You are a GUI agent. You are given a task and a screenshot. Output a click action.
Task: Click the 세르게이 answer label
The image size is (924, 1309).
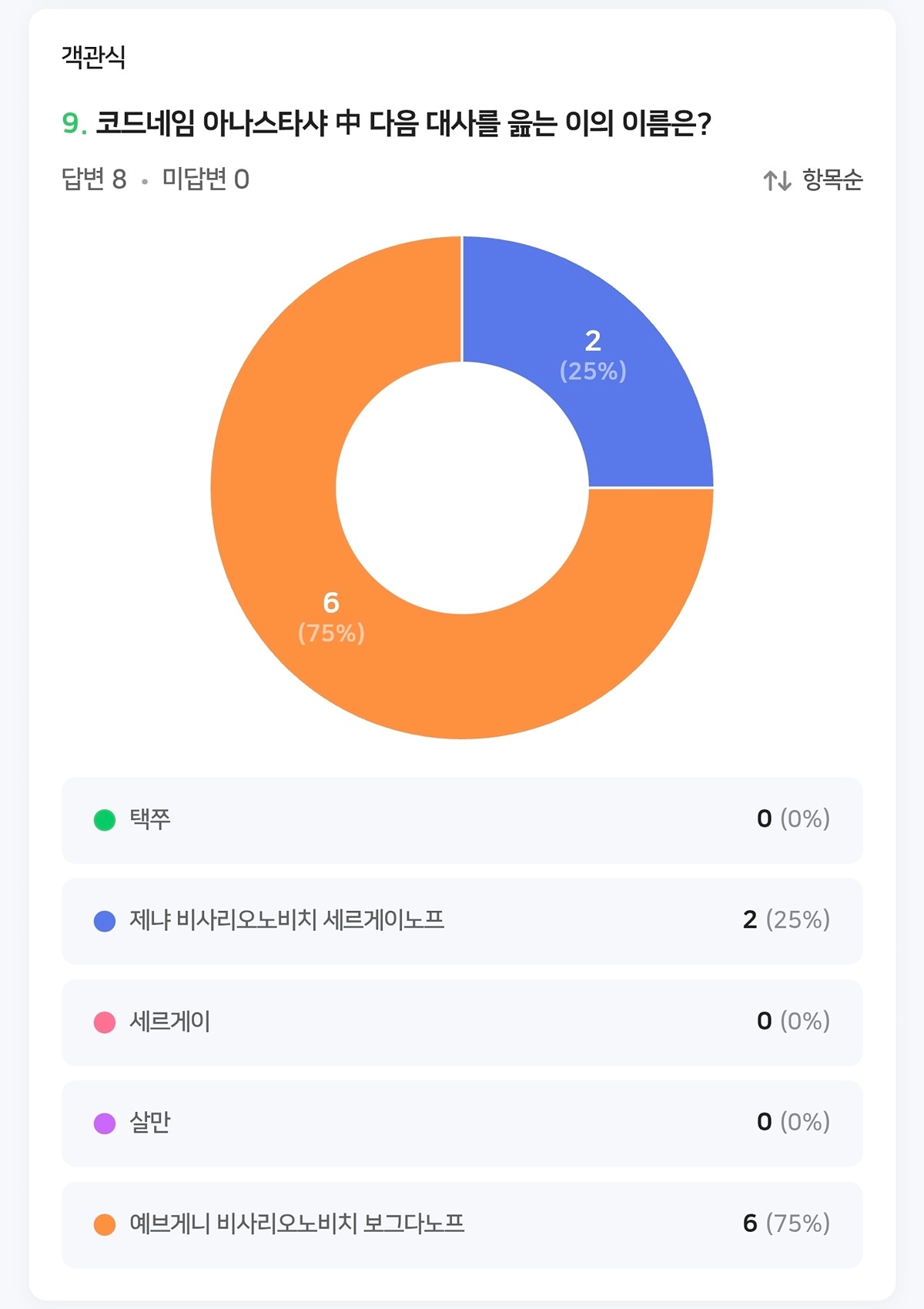(169, 1022)
